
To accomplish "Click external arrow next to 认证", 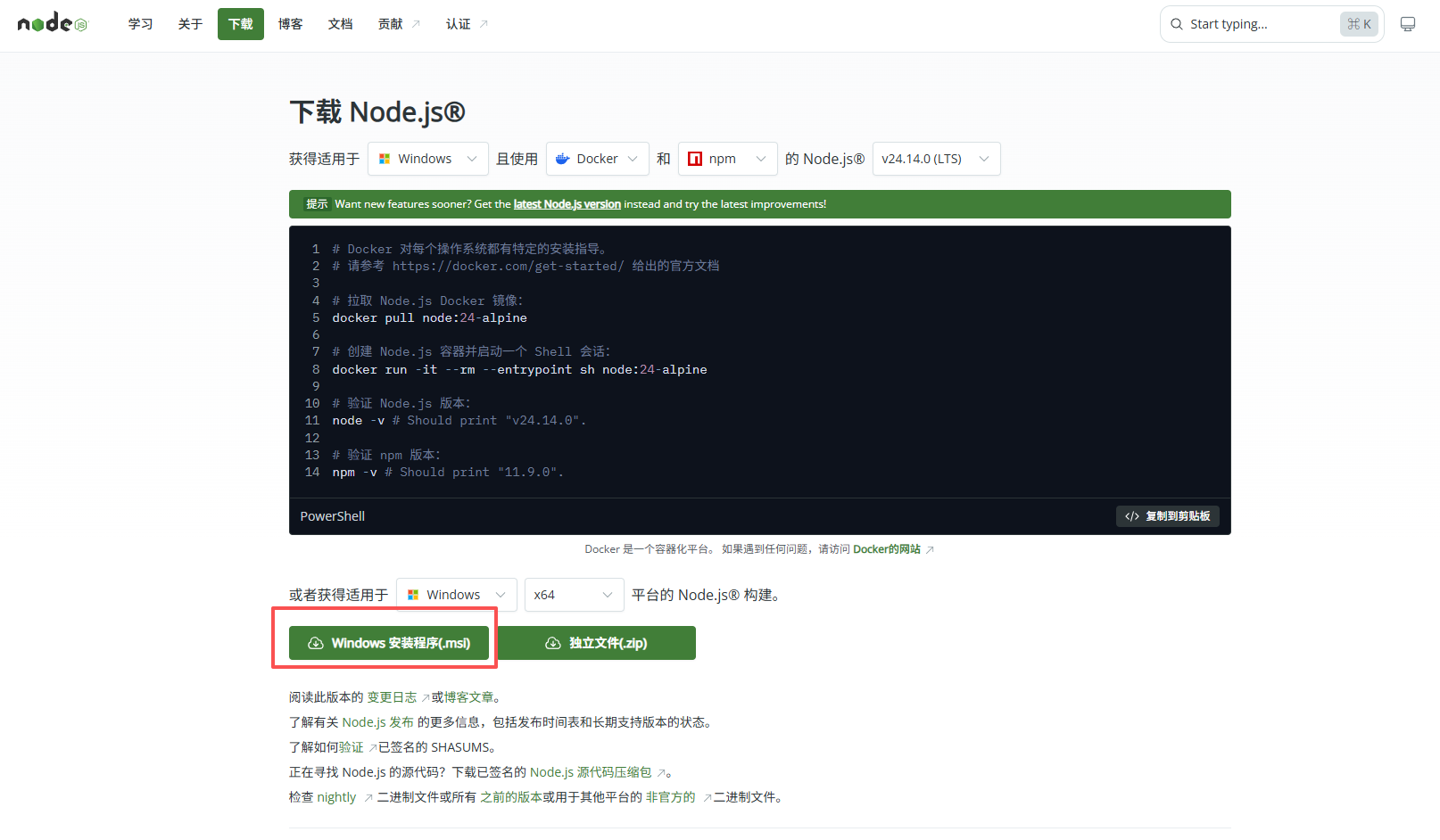I will pyautogui.click(x=484, y=24).
